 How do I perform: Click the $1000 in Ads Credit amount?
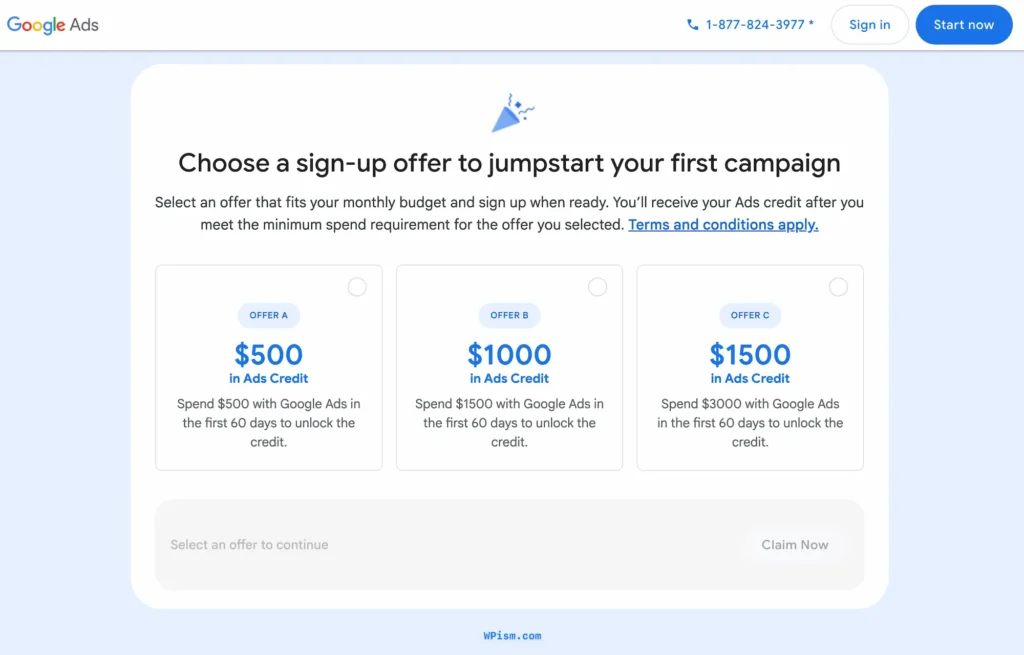tap(509, 363)
